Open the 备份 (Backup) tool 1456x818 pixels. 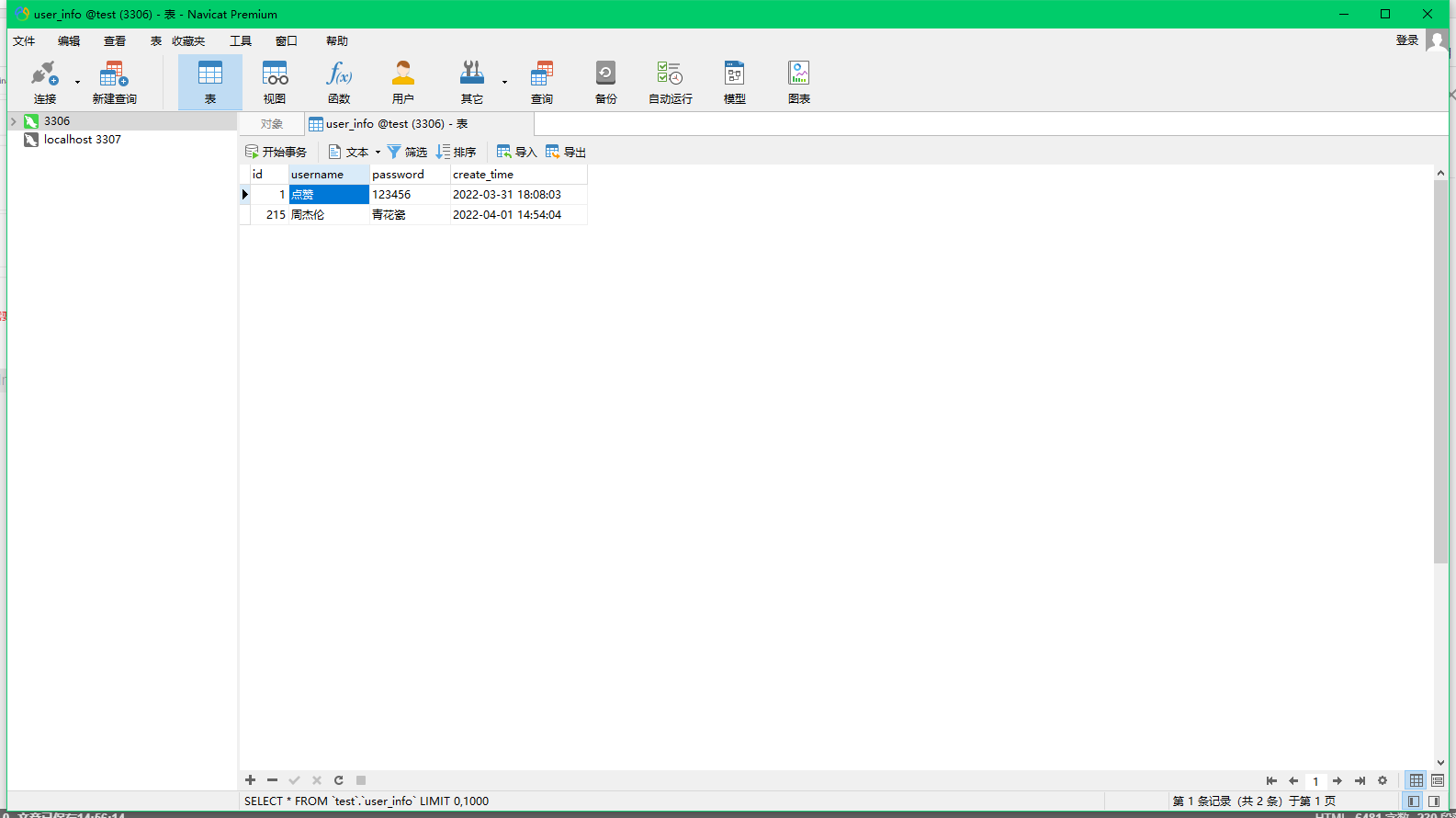pos(605,83)
